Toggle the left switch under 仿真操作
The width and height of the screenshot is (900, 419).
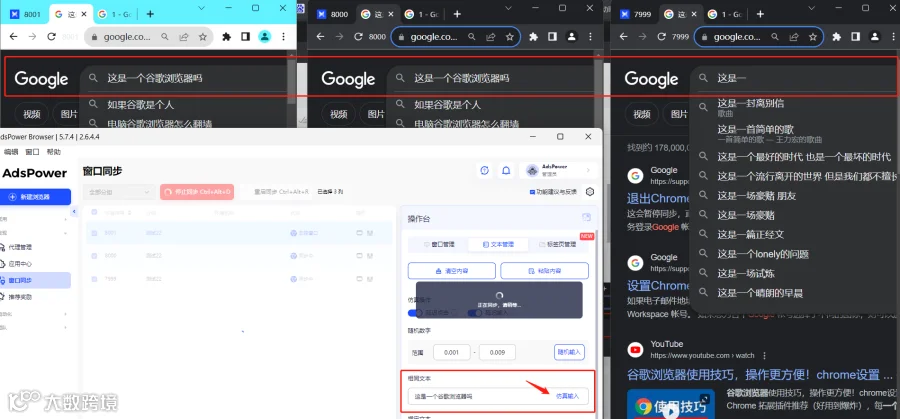415,313
